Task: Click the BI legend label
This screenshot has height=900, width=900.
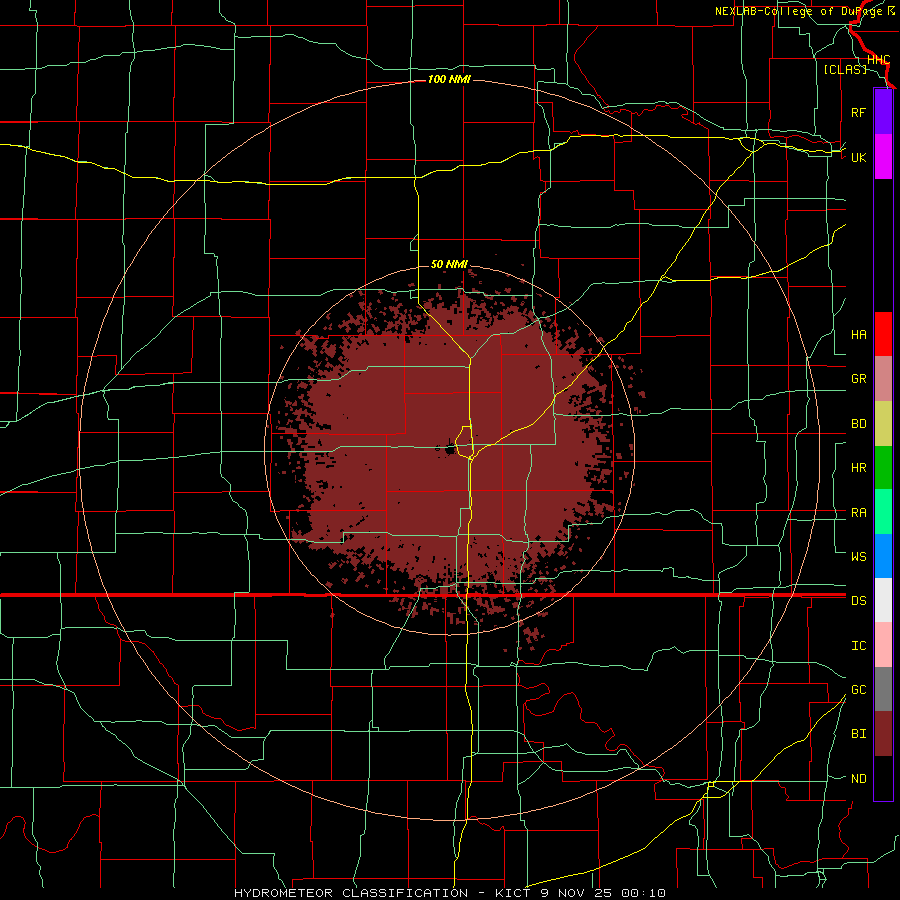Action: (x=859, y=734)
